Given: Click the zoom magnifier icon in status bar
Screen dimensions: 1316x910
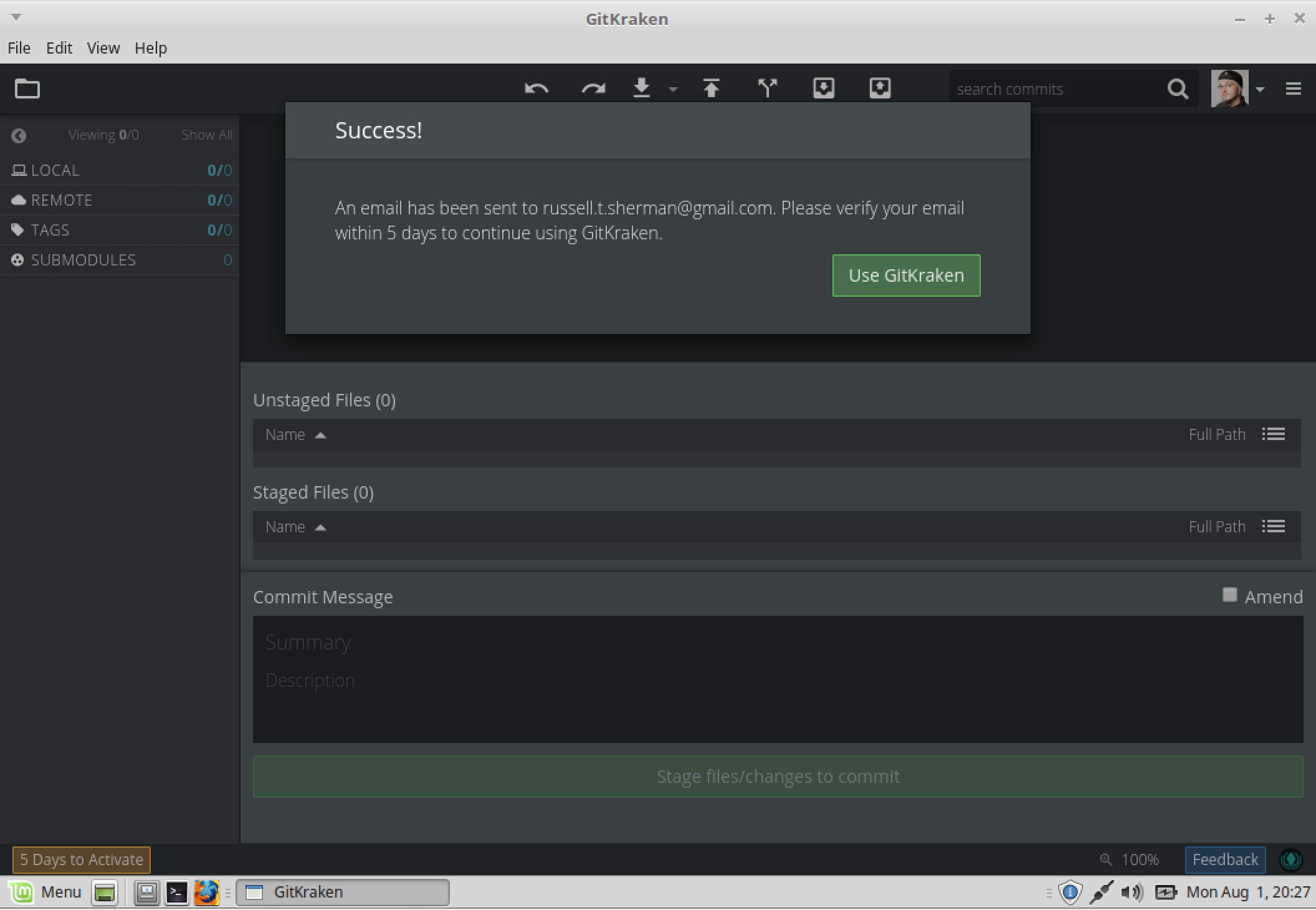Looking at the screenshot, I should (1106, 860).
